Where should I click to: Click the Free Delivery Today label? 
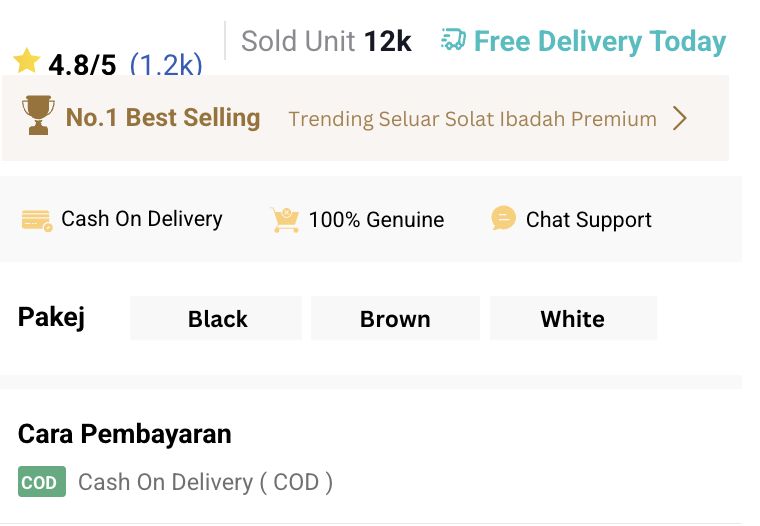point(599,42)
